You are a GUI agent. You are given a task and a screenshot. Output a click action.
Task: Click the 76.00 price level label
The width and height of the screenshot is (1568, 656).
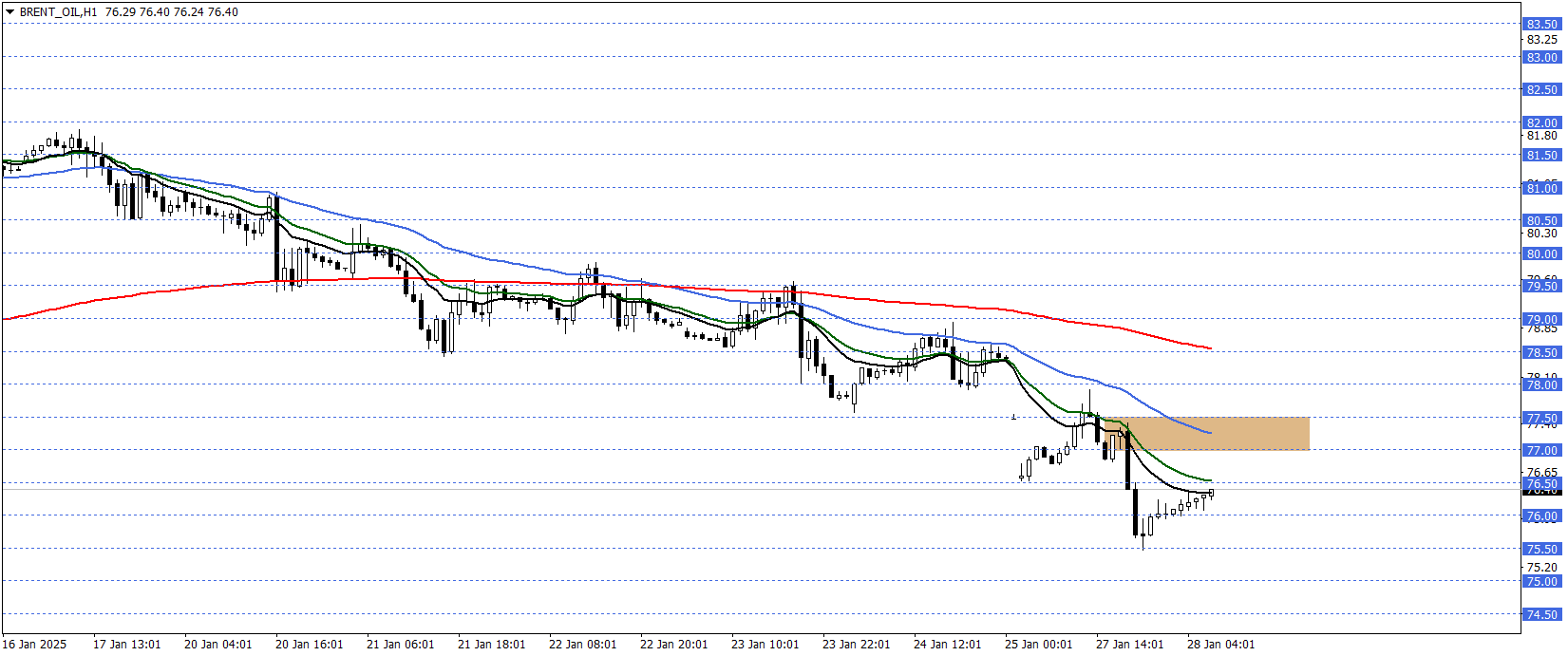(1541, 516)
